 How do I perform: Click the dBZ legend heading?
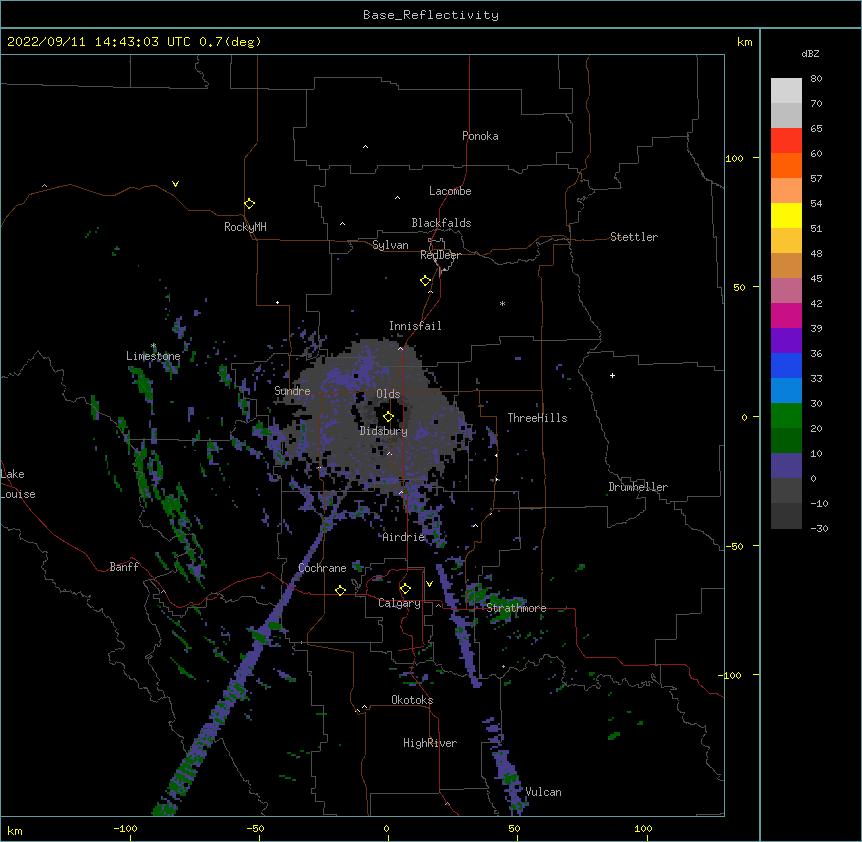(x=810, y=54)
